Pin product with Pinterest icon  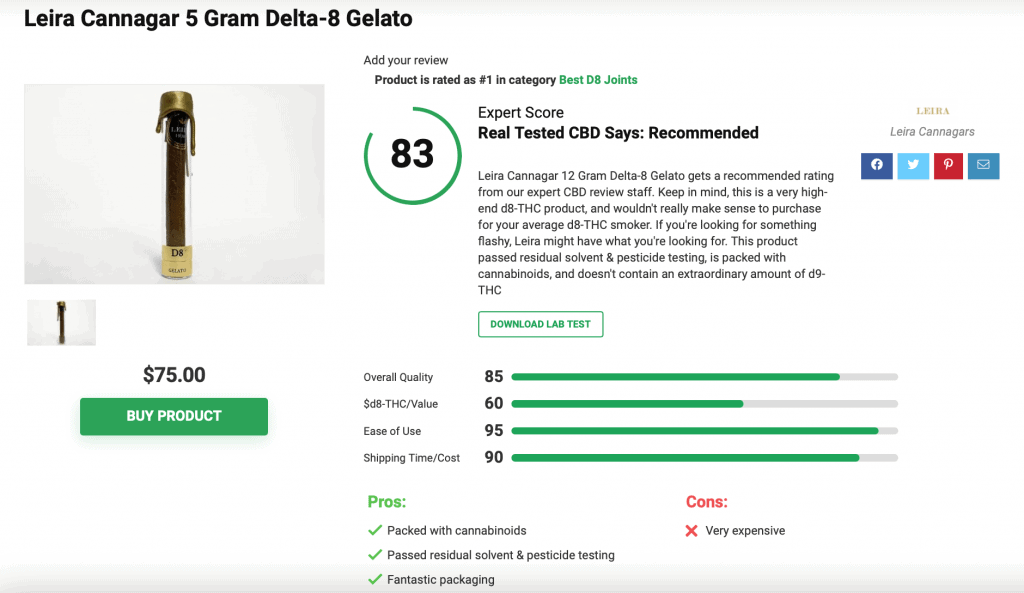(948, 165)
